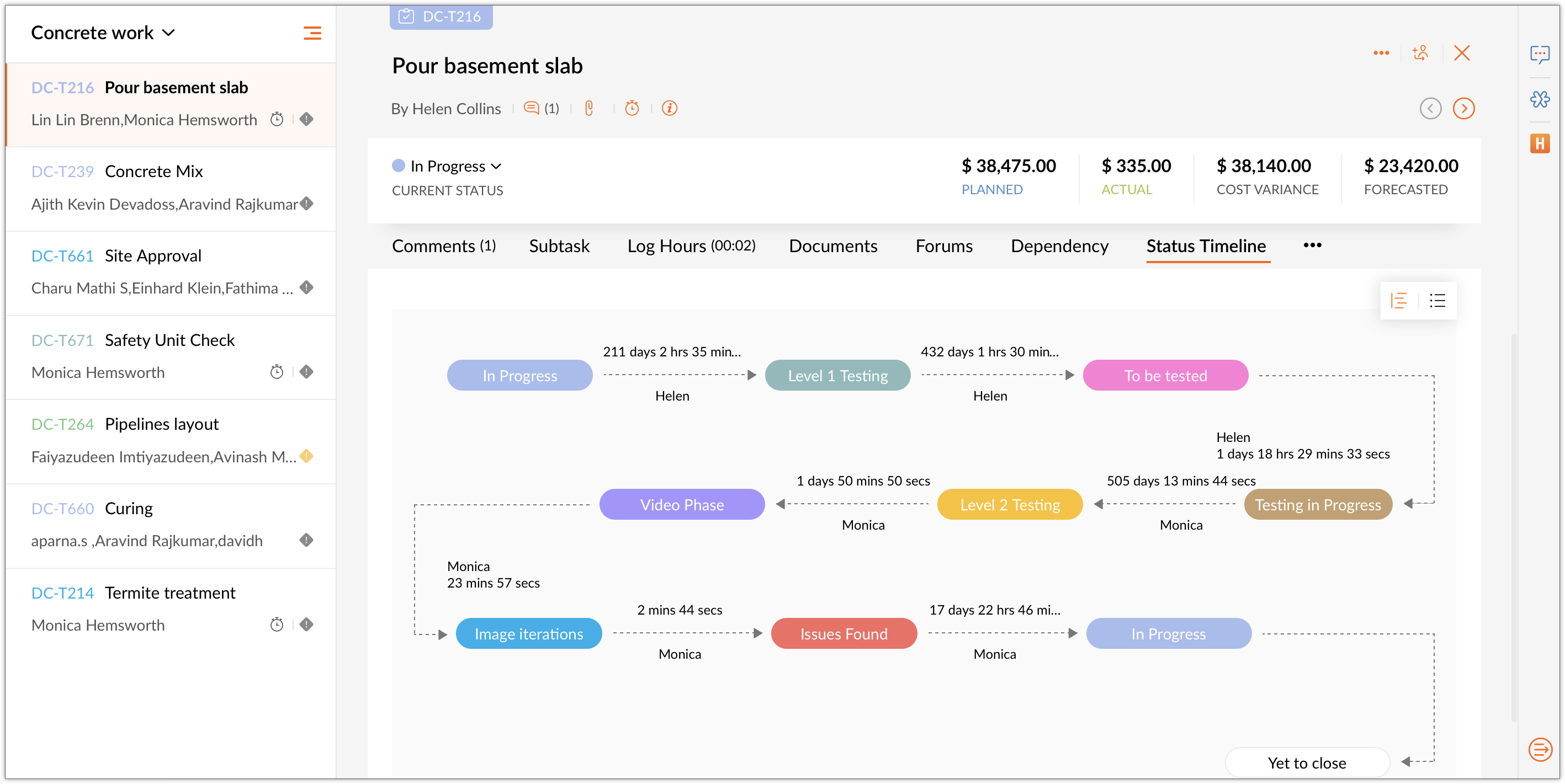Switch to flow chart timeline view
The image size is (1565, 784).
pyautogui.click(x=1399, y=301)
